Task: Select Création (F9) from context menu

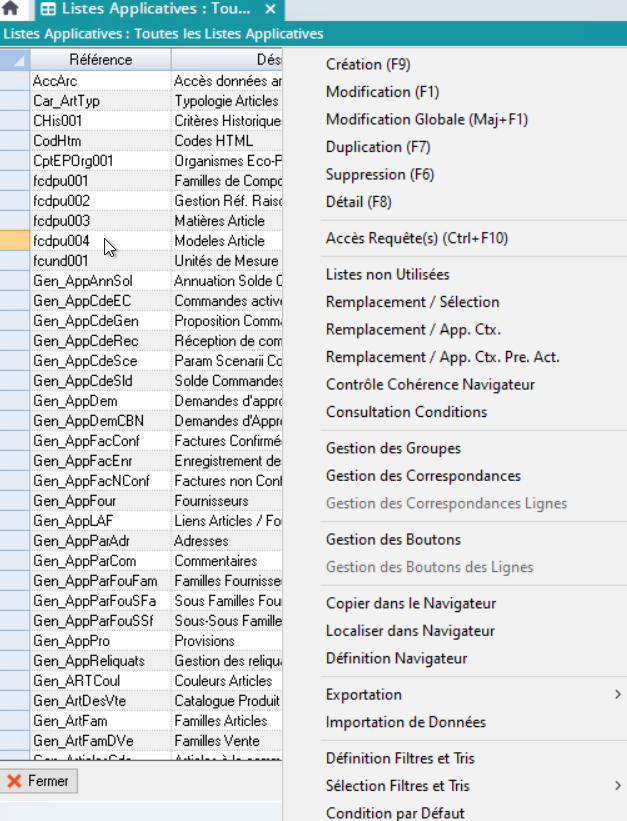Action: [368, 65]
